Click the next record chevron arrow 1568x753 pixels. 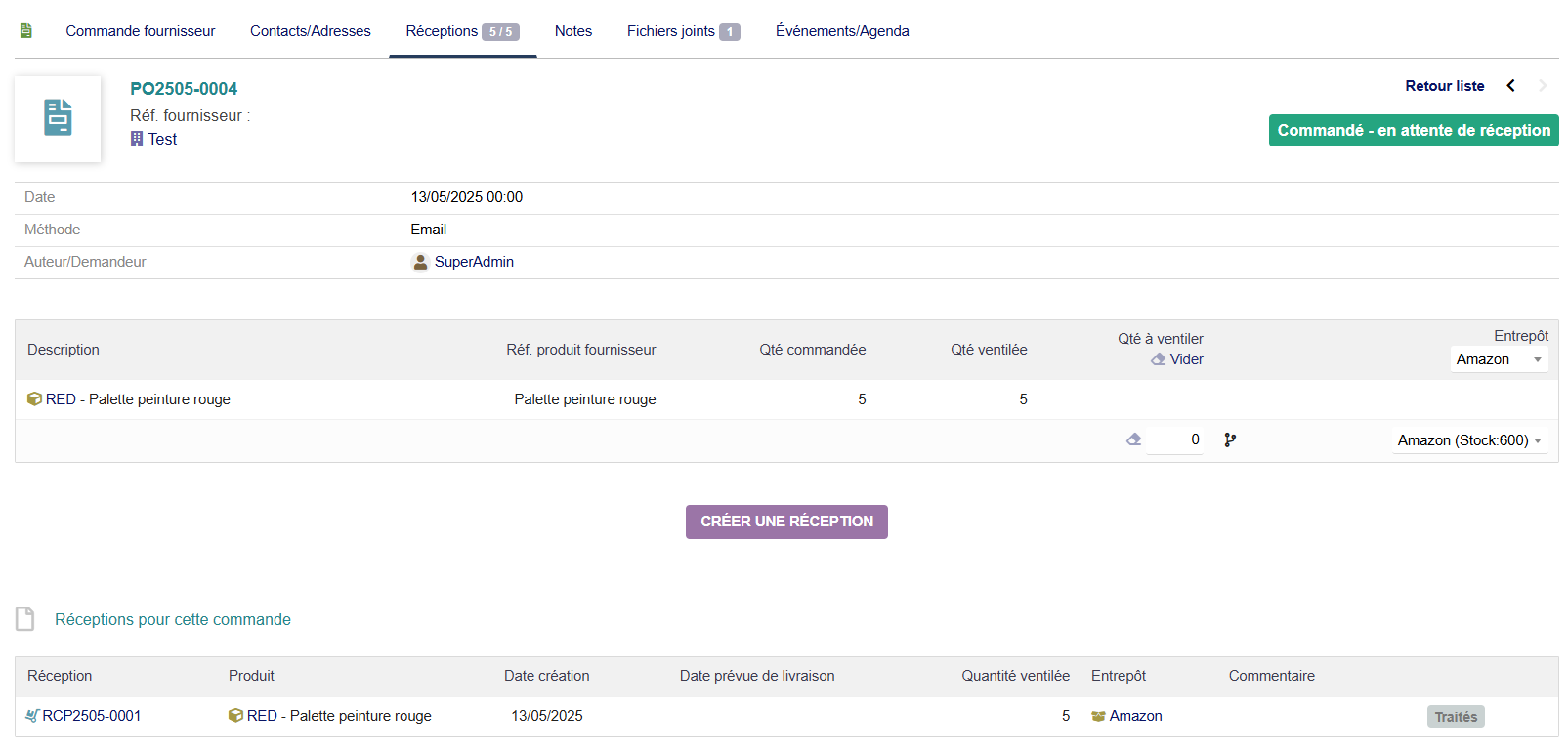point(1543,86)
